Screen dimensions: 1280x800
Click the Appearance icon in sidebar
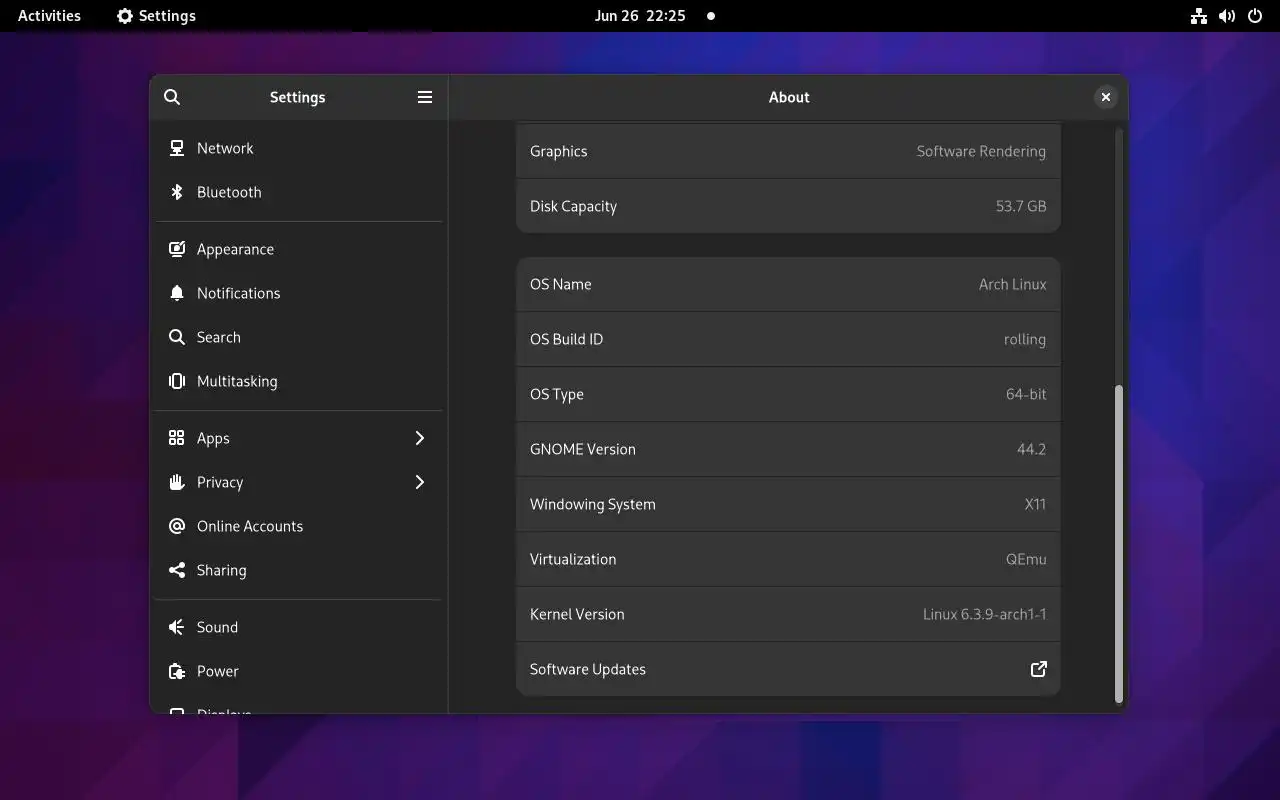pos(177,249)
